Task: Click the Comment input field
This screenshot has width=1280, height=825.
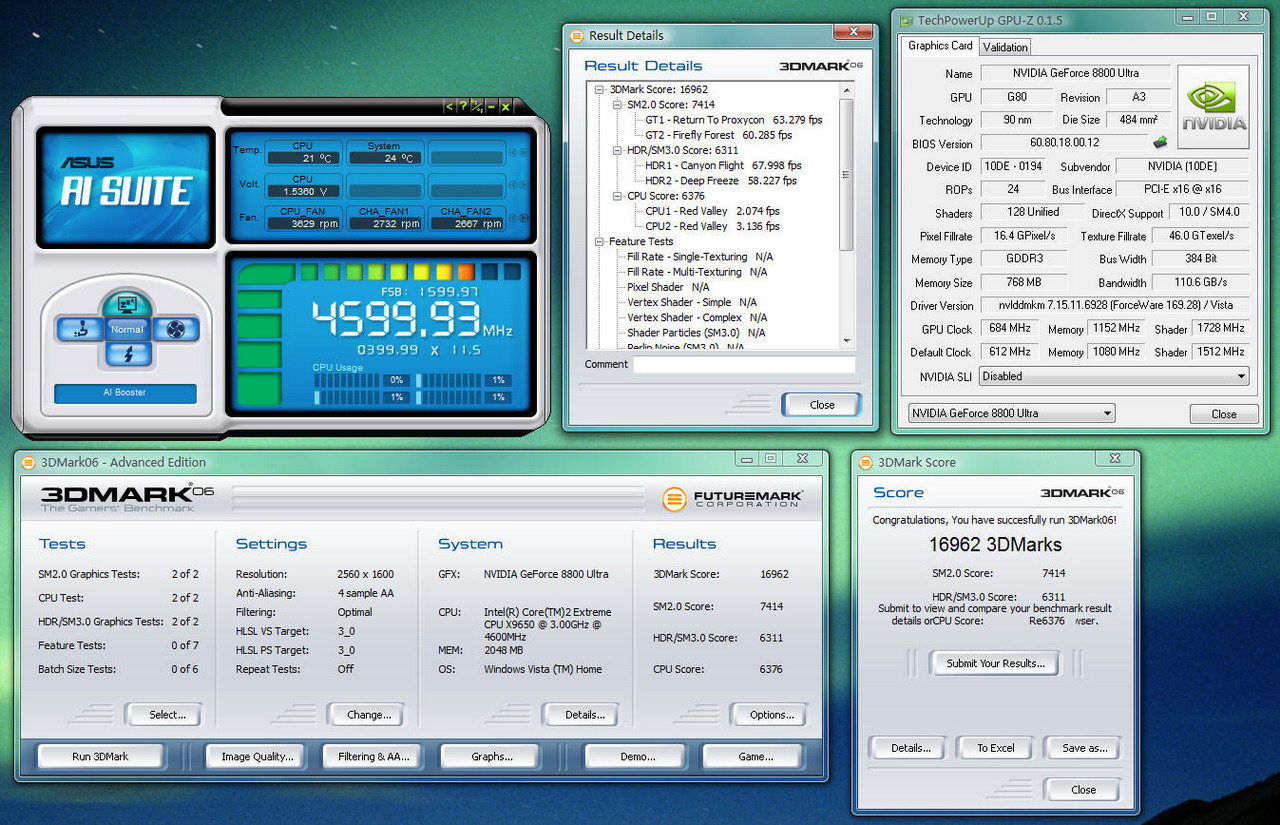Action: point(743,364)
